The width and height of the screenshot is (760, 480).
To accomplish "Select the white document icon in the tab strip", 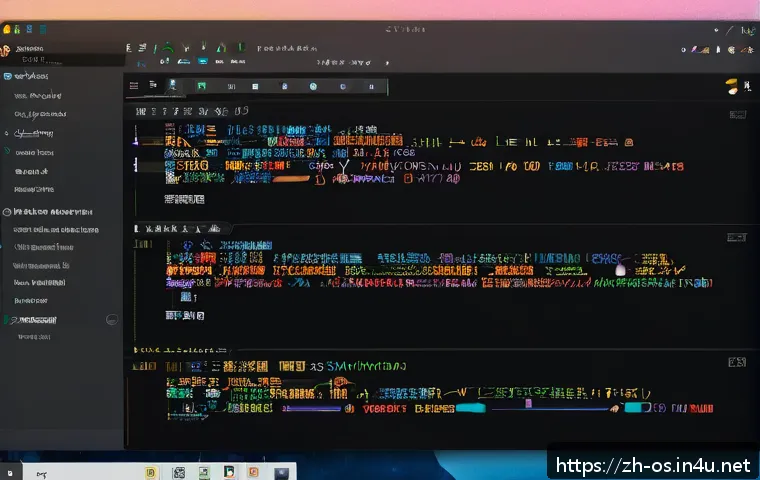I will click(x=255, y=86).
